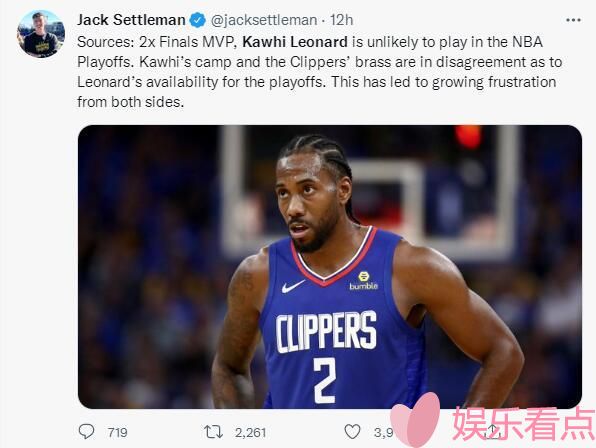Click the reply speech bubble icon

point(86,432)
